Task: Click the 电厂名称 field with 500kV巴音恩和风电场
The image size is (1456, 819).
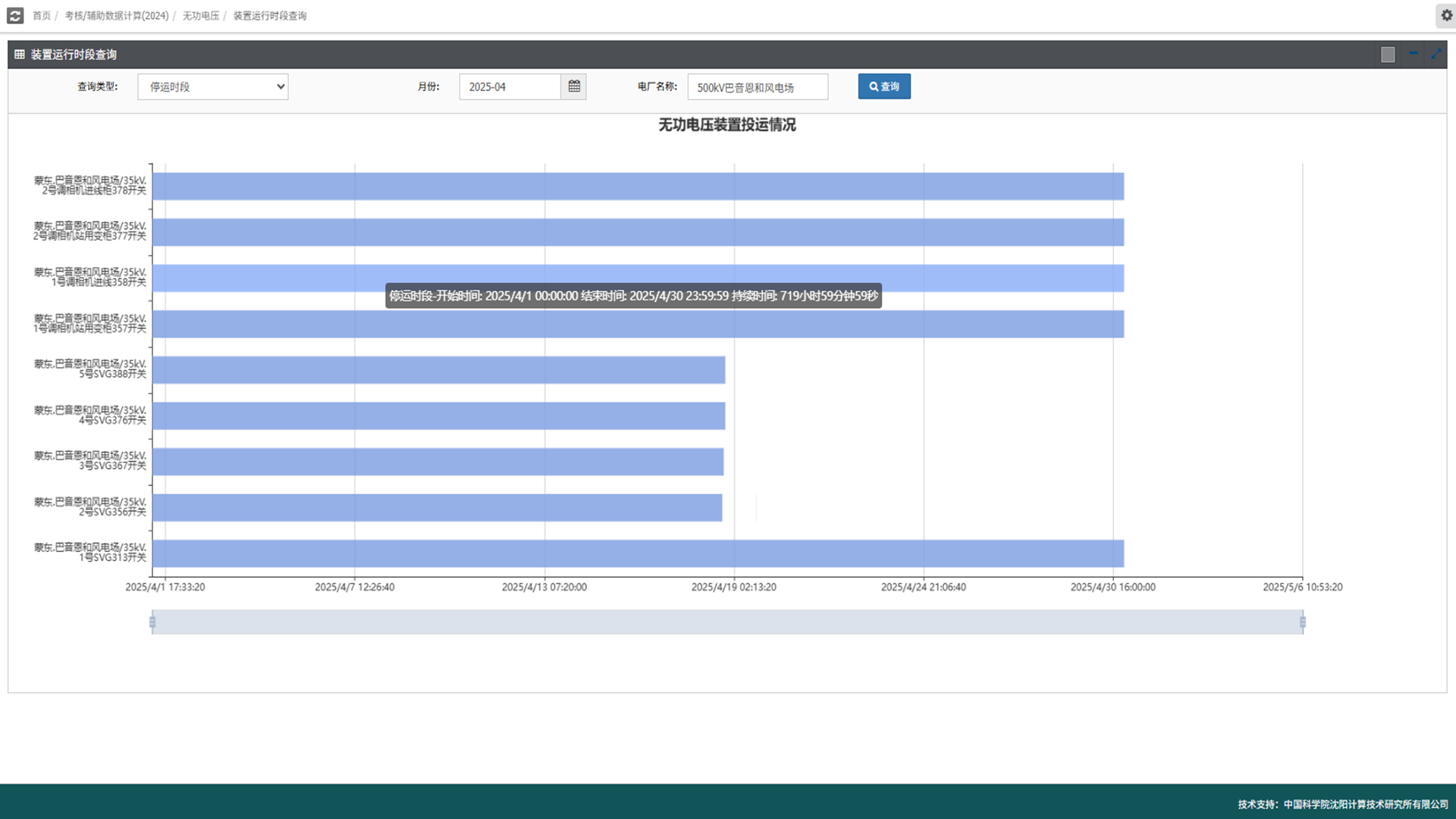Action: 758,87
